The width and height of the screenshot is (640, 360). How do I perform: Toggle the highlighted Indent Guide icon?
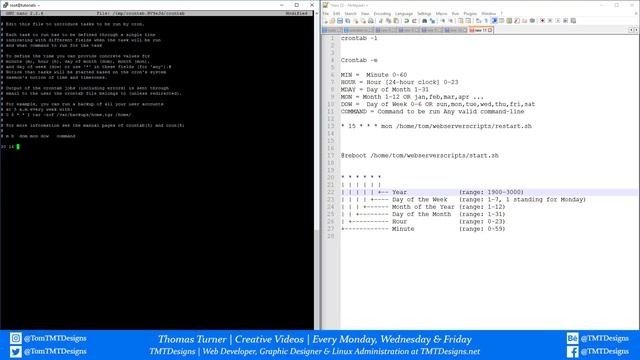point(493,21)
